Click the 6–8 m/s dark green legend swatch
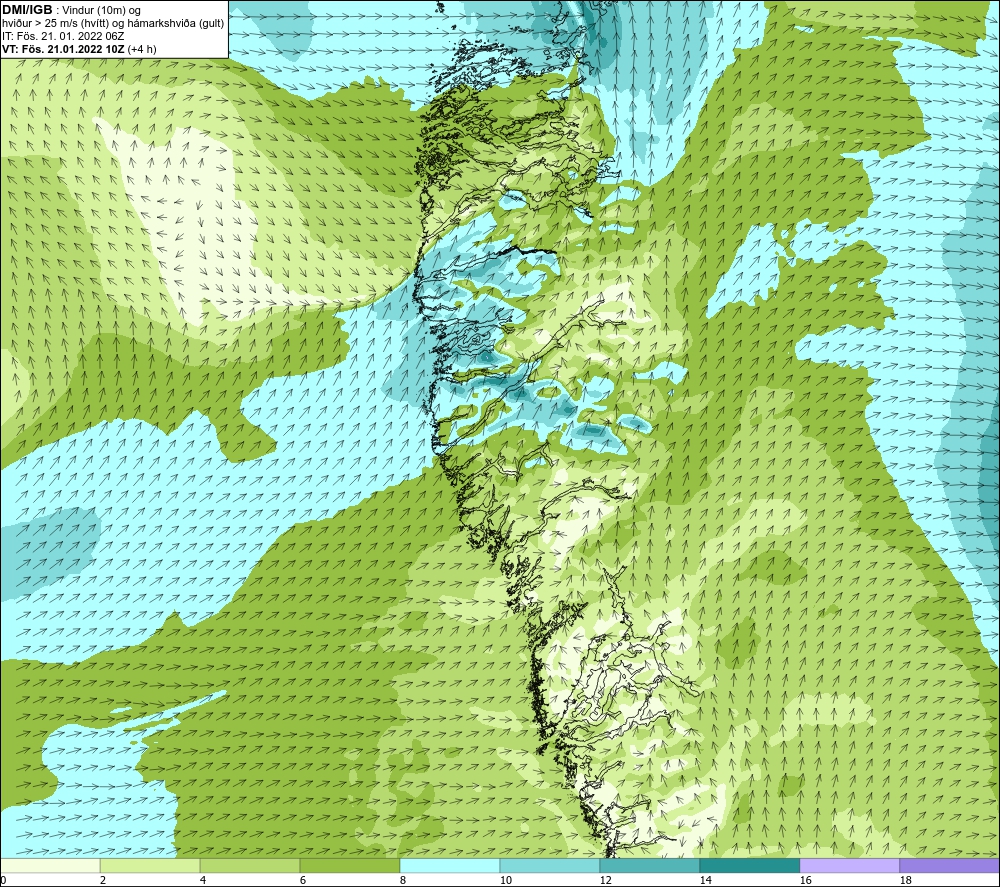The height and width of the screenshot is (887, 1000). coord(349,865)
